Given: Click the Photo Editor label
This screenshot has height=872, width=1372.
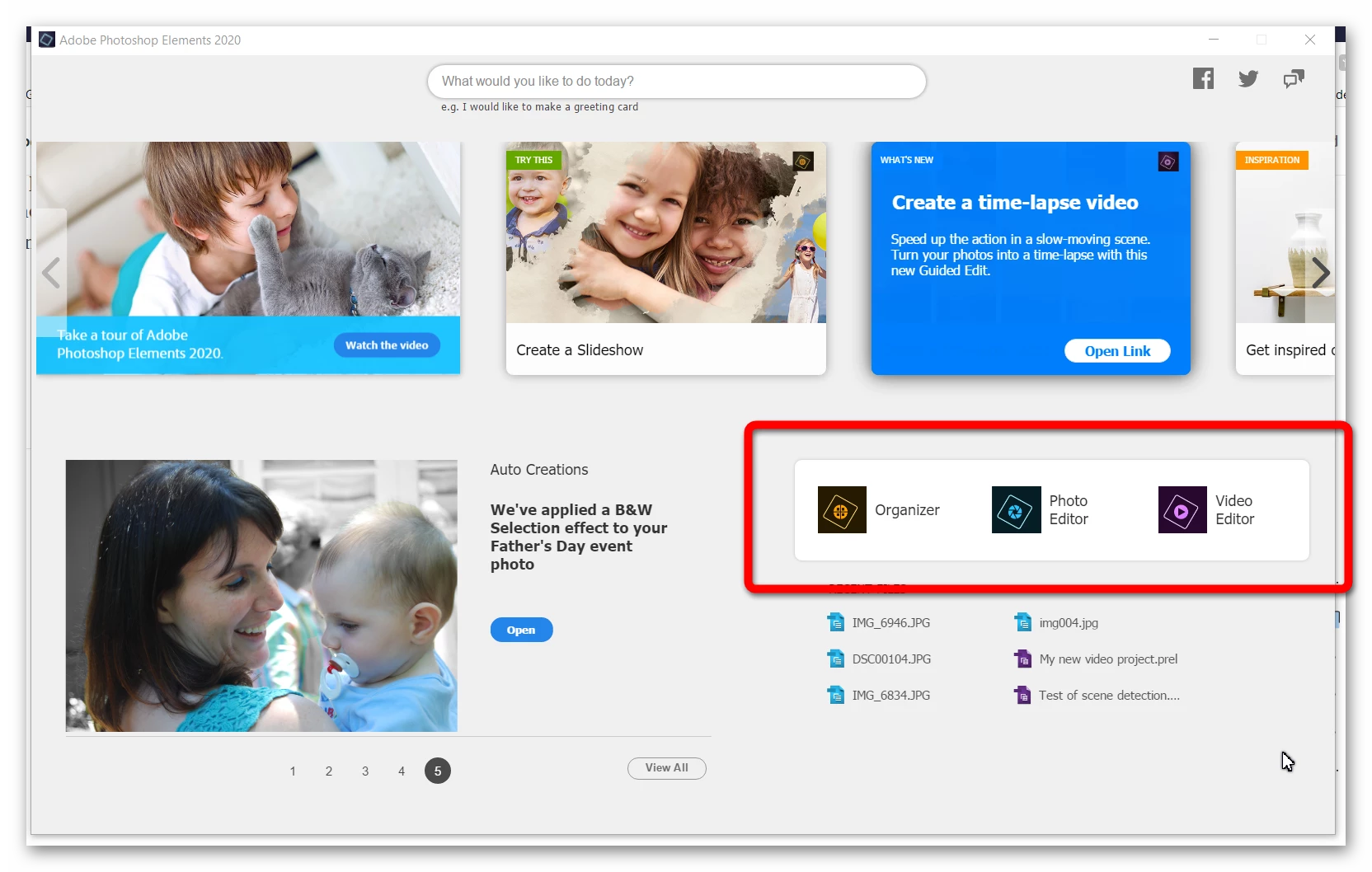Looking at the screenshot, I should [x=1069, y=510].
